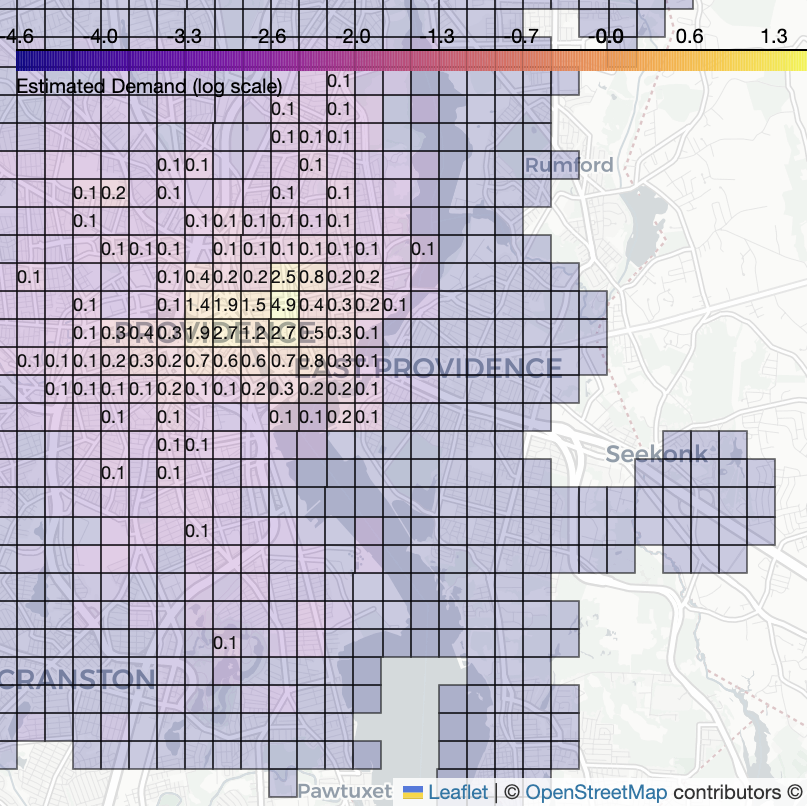
Task: Click the demand cell labeled 1.4
Action: pyautogui.click(x=197, y=305)
